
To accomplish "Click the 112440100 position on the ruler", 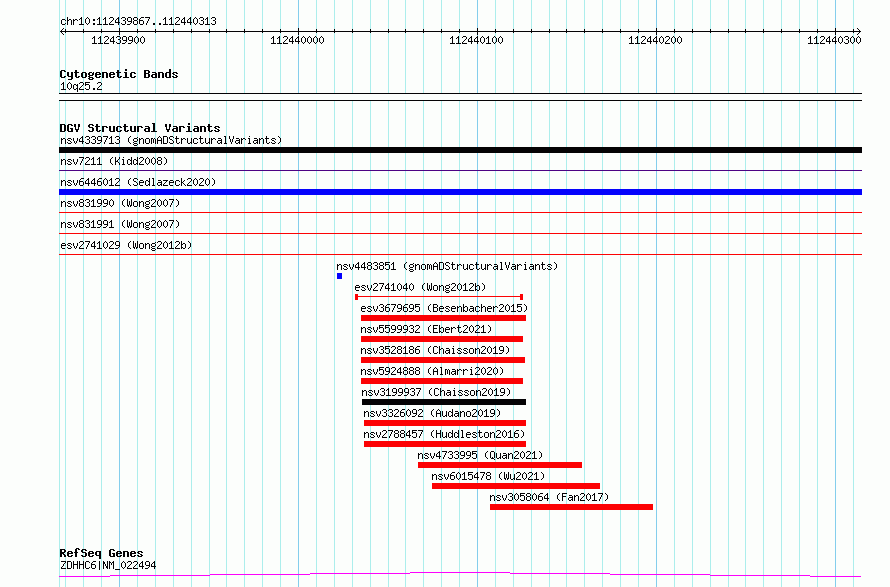I will tap(476, 40).
